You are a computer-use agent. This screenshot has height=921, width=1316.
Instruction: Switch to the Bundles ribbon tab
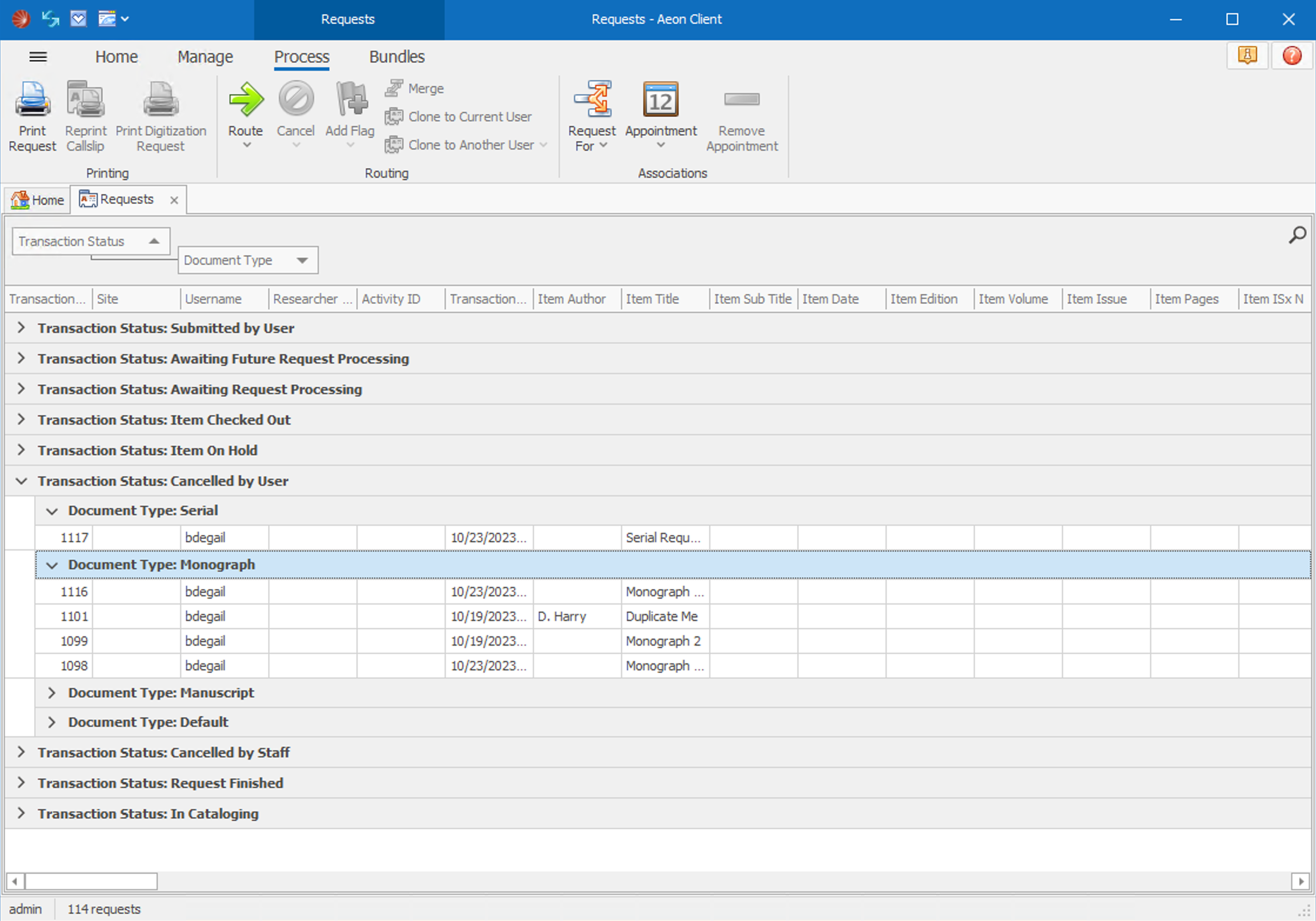(396, 56)
